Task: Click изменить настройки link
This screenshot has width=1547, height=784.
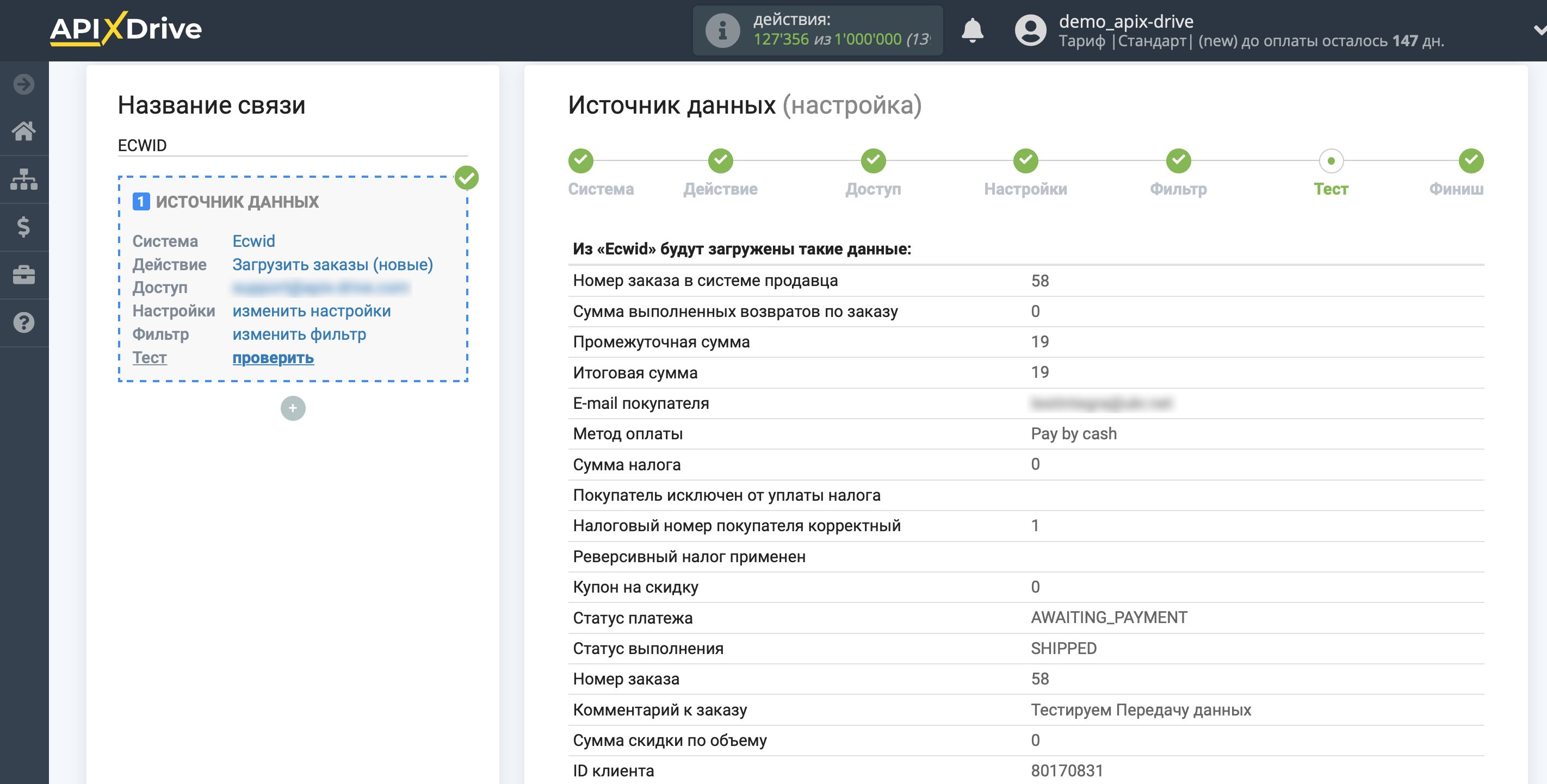Action: pos(312,311)
